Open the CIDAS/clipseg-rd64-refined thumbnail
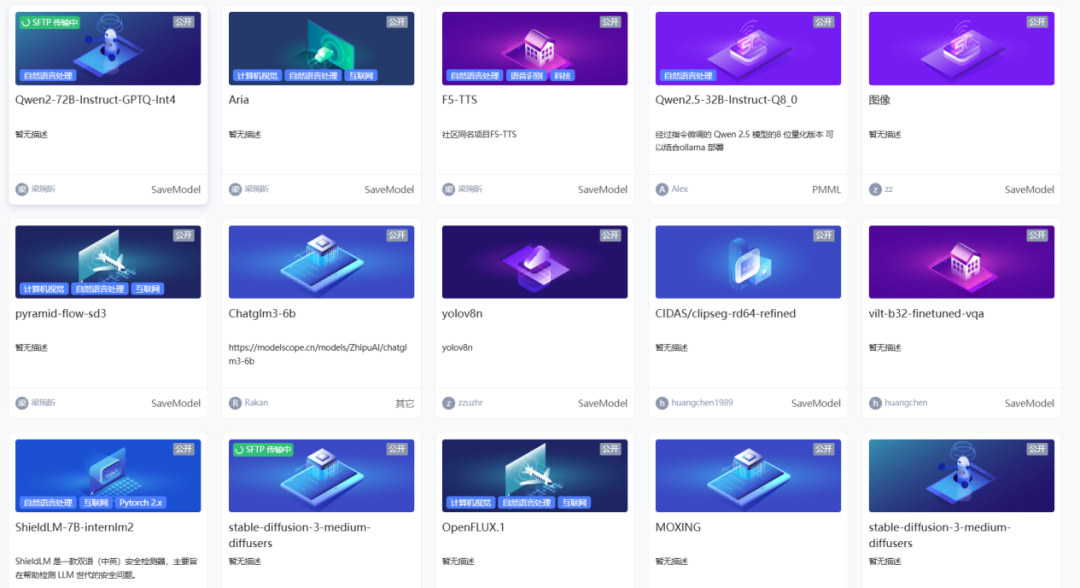This screenshot has height=588, width=1080. coord(748,262)
